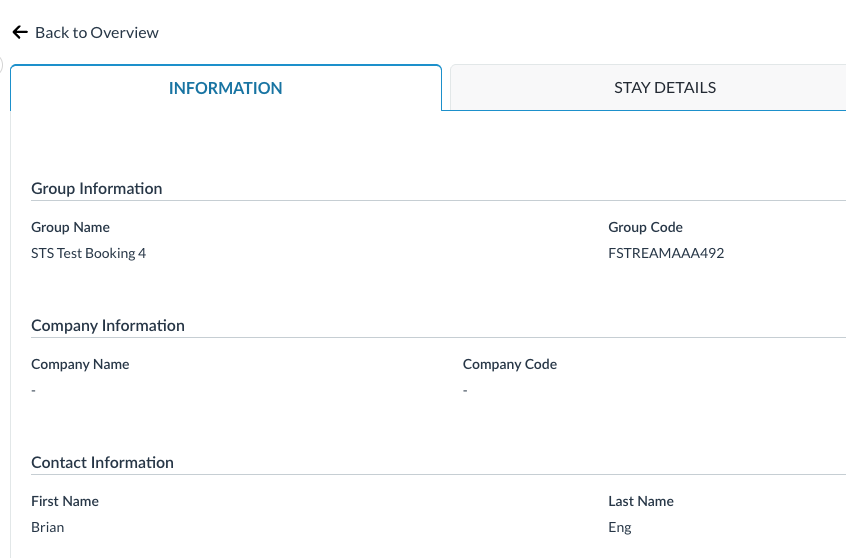The image size is (846, 558).
Task: Click the empty dash under Company Name
Action: [34, 390]
